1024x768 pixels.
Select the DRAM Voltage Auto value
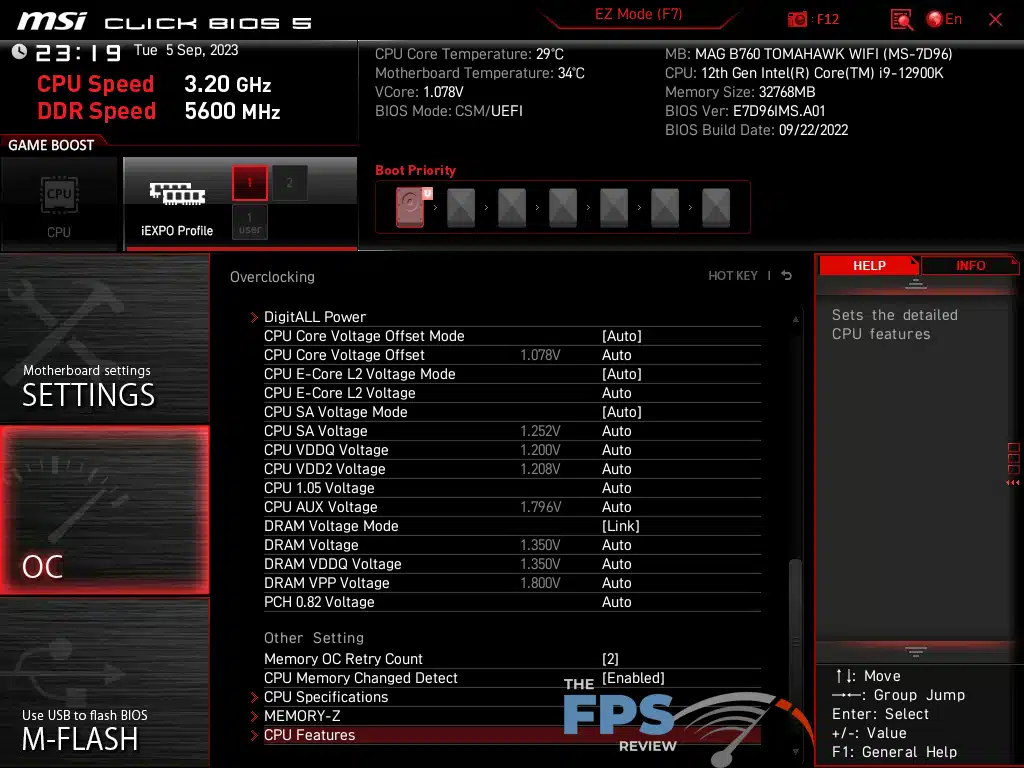[616, 545]
